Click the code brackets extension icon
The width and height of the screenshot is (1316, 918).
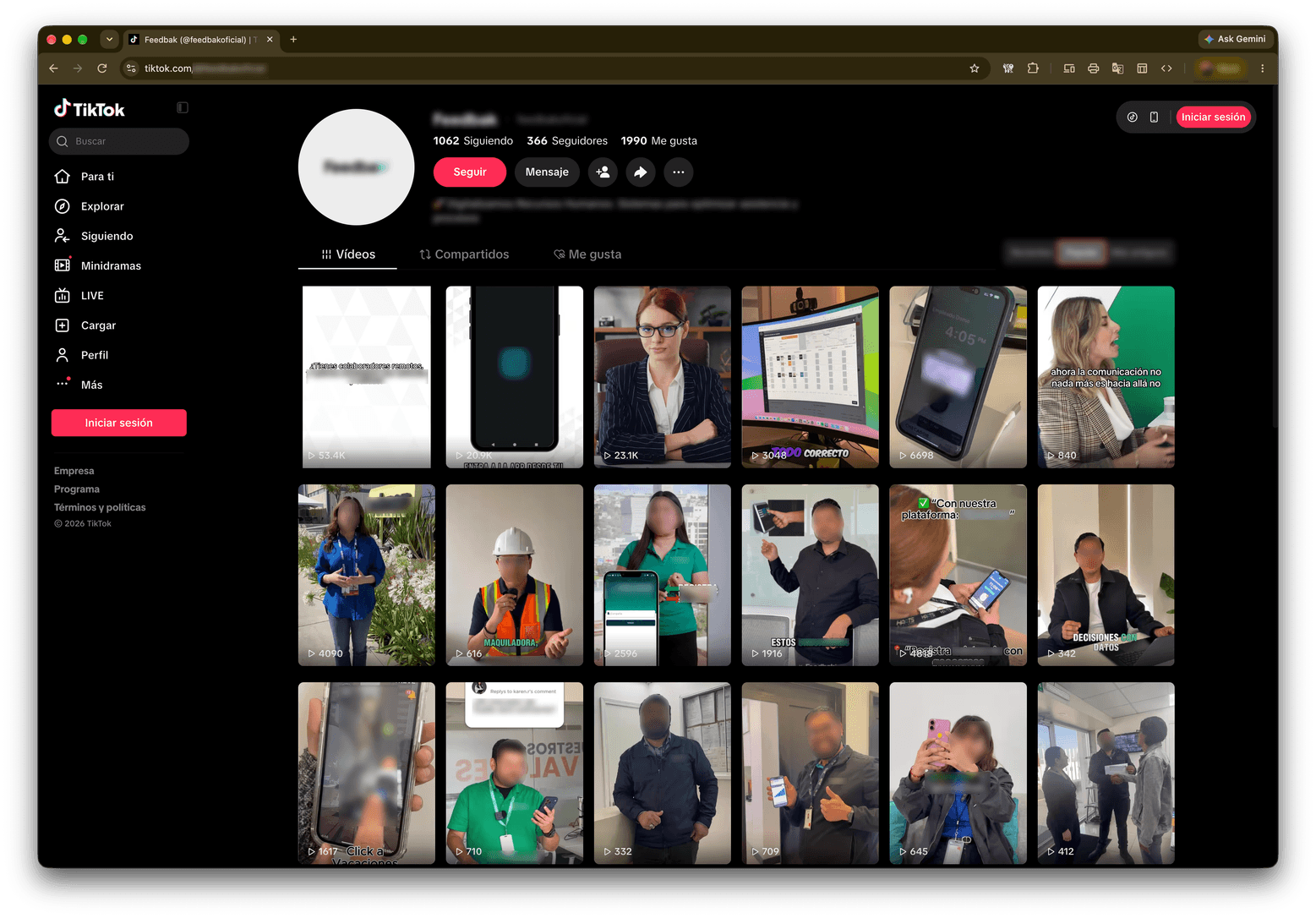(1166, 68)
